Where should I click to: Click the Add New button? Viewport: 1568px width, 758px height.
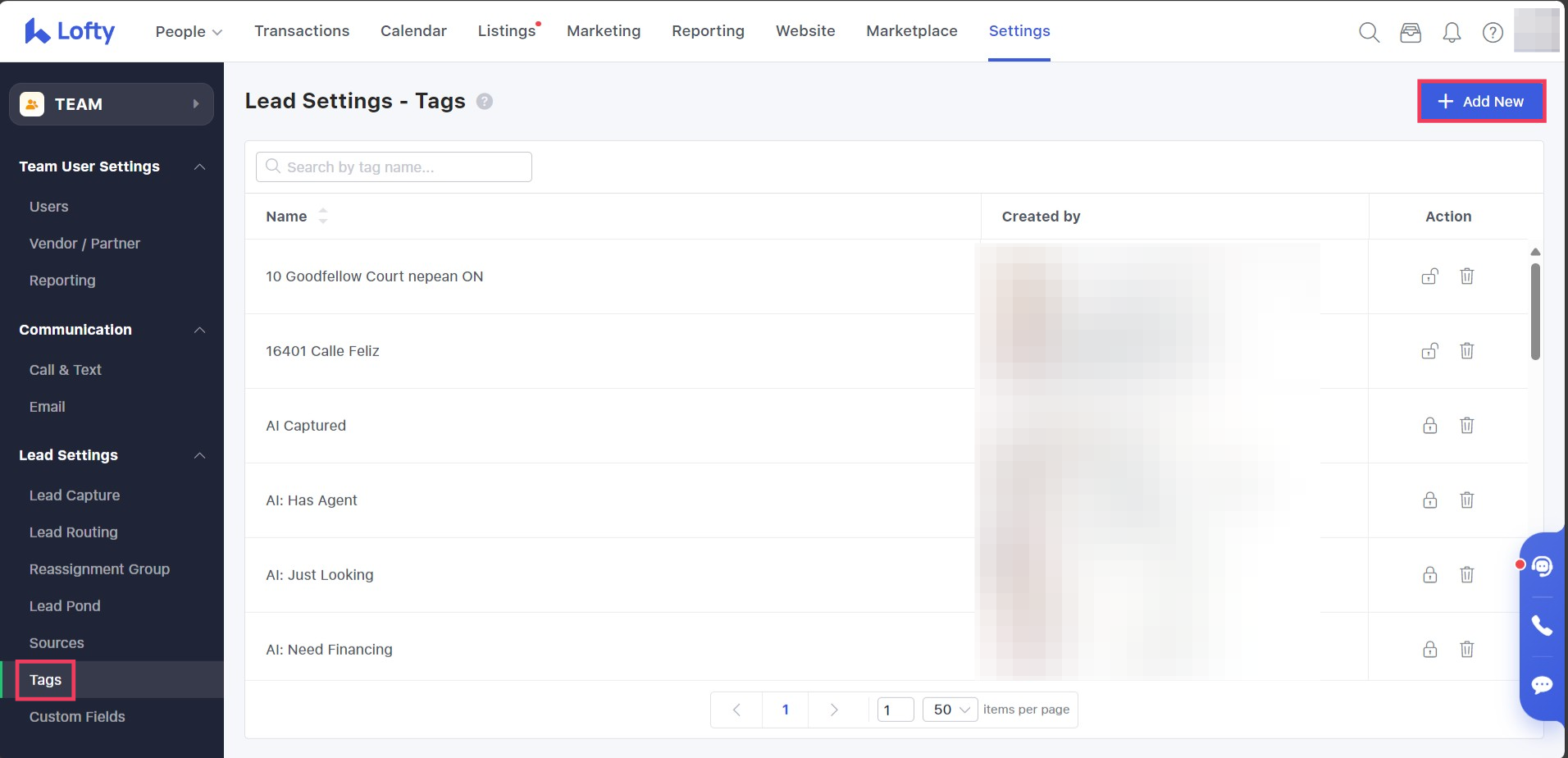click(1481, 102)
